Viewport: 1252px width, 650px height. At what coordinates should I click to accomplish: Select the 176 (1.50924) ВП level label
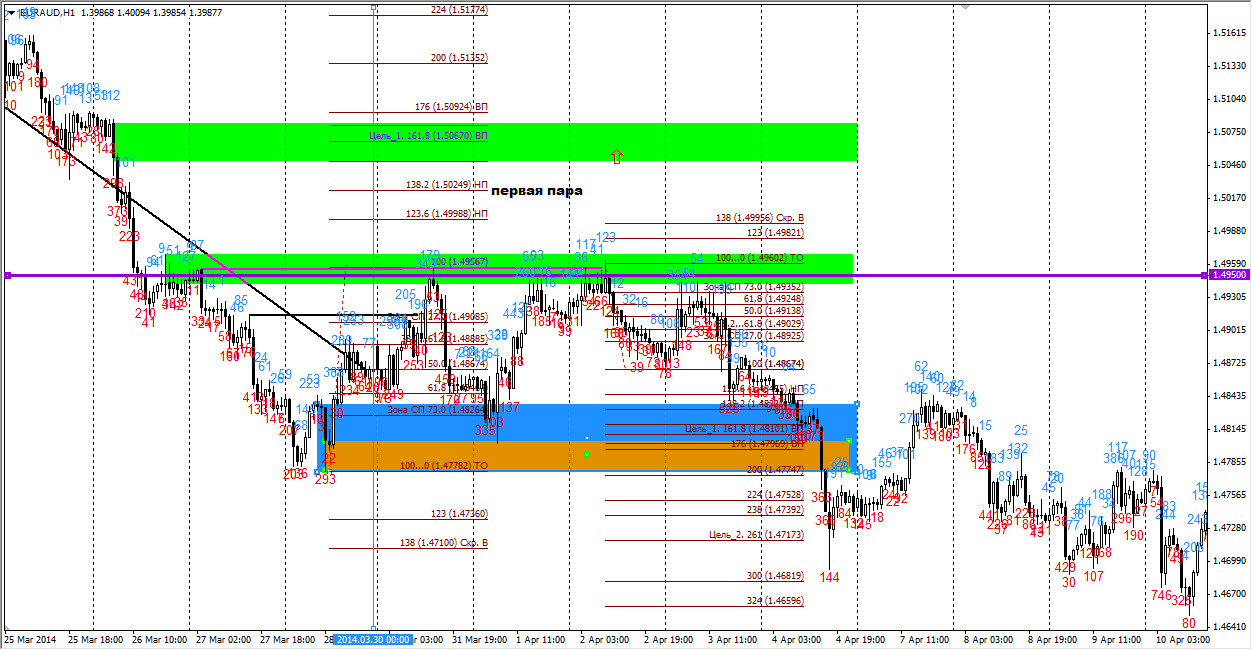[451, 106]
